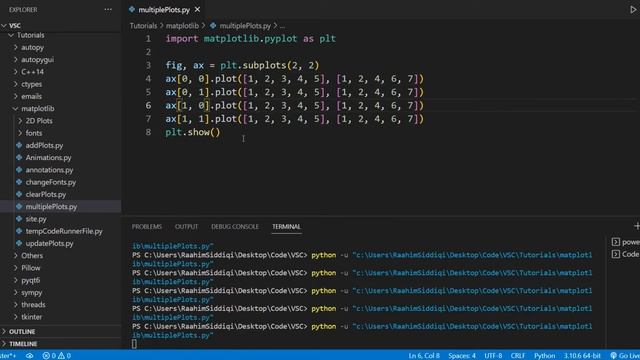
Task: Click matplotlib in the breadcrumb
Action: pos(182,26)
